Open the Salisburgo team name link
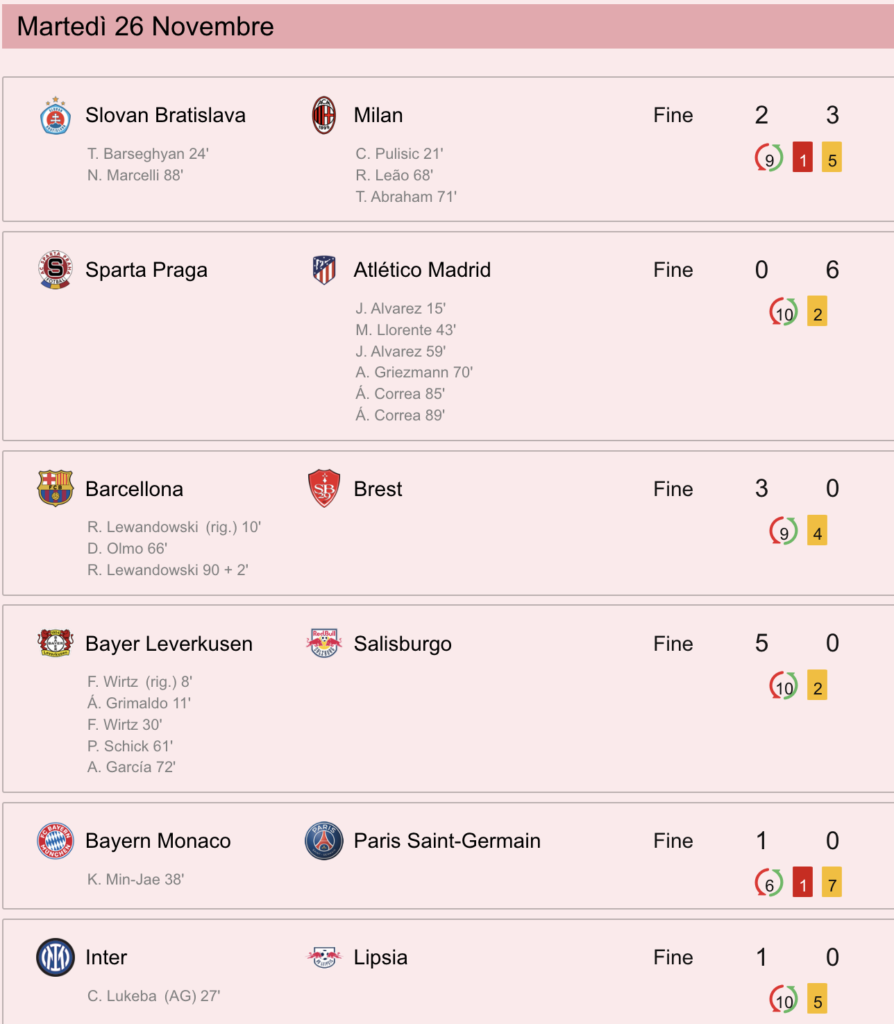The width and height of the screenshot is (894, 1024). [x=402, y=643]
